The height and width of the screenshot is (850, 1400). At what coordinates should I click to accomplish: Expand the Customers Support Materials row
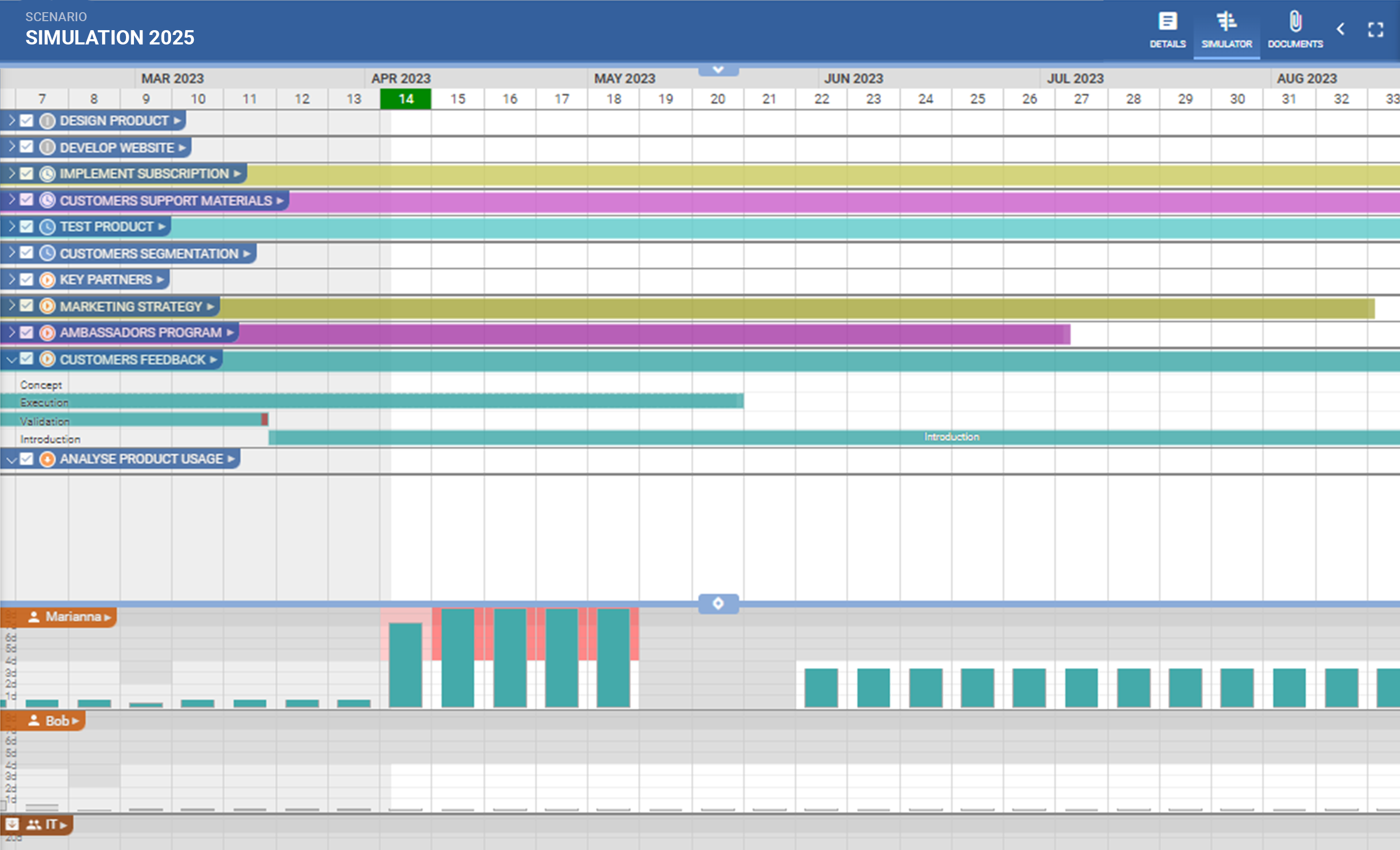coord(11,200)
